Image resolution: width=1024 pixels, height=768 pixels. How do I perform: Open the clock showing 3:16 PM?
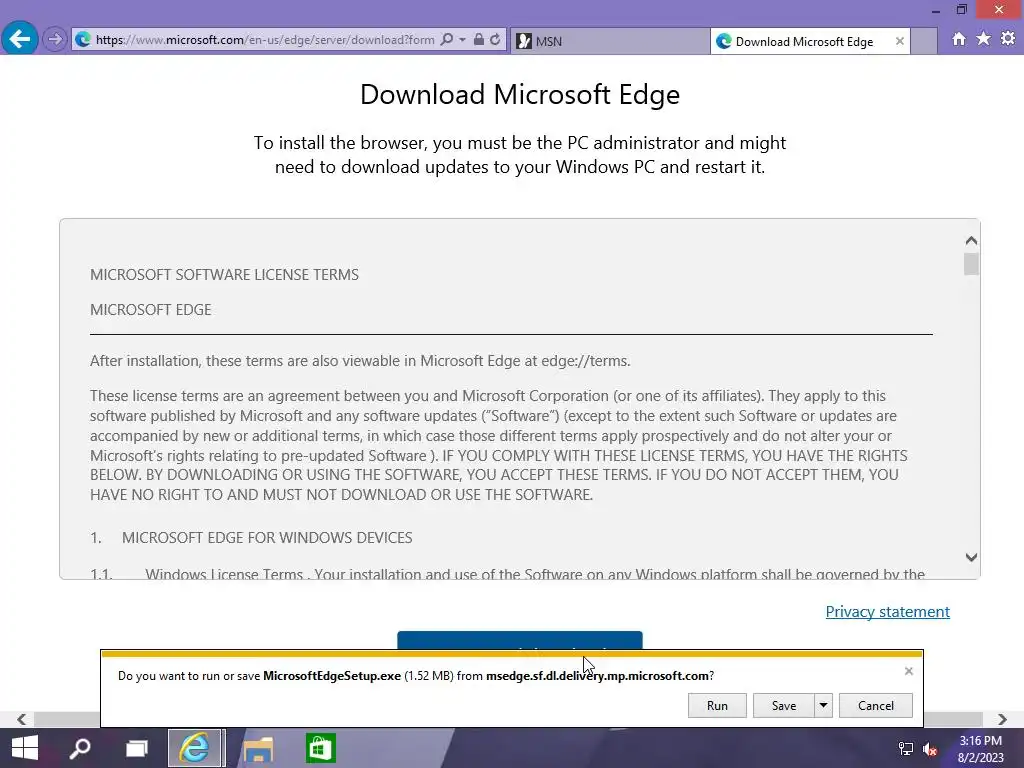point(980,749)
